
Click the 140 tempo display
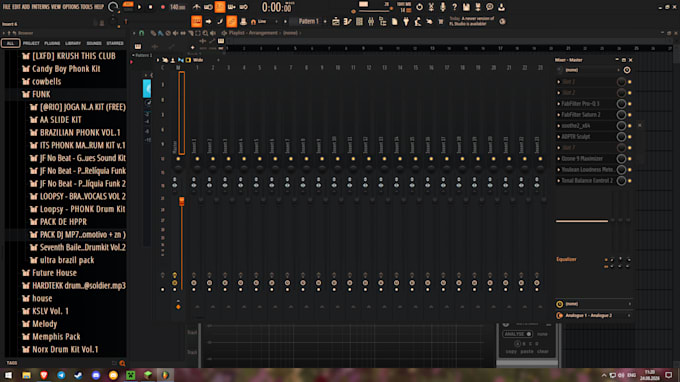click(178, 7)
